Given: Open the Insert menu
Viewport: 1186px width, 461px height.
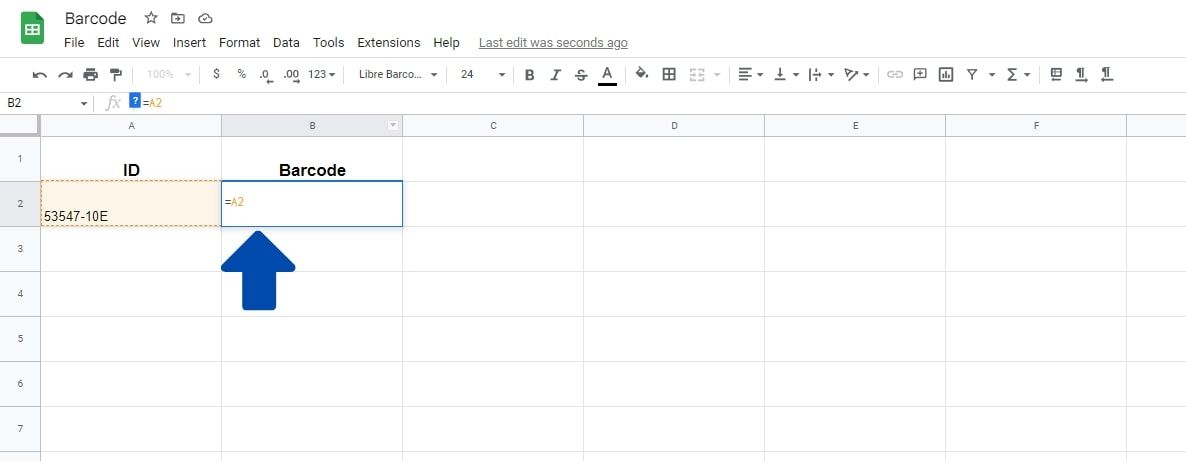Looking at the screenshot, I should point(189,42).
